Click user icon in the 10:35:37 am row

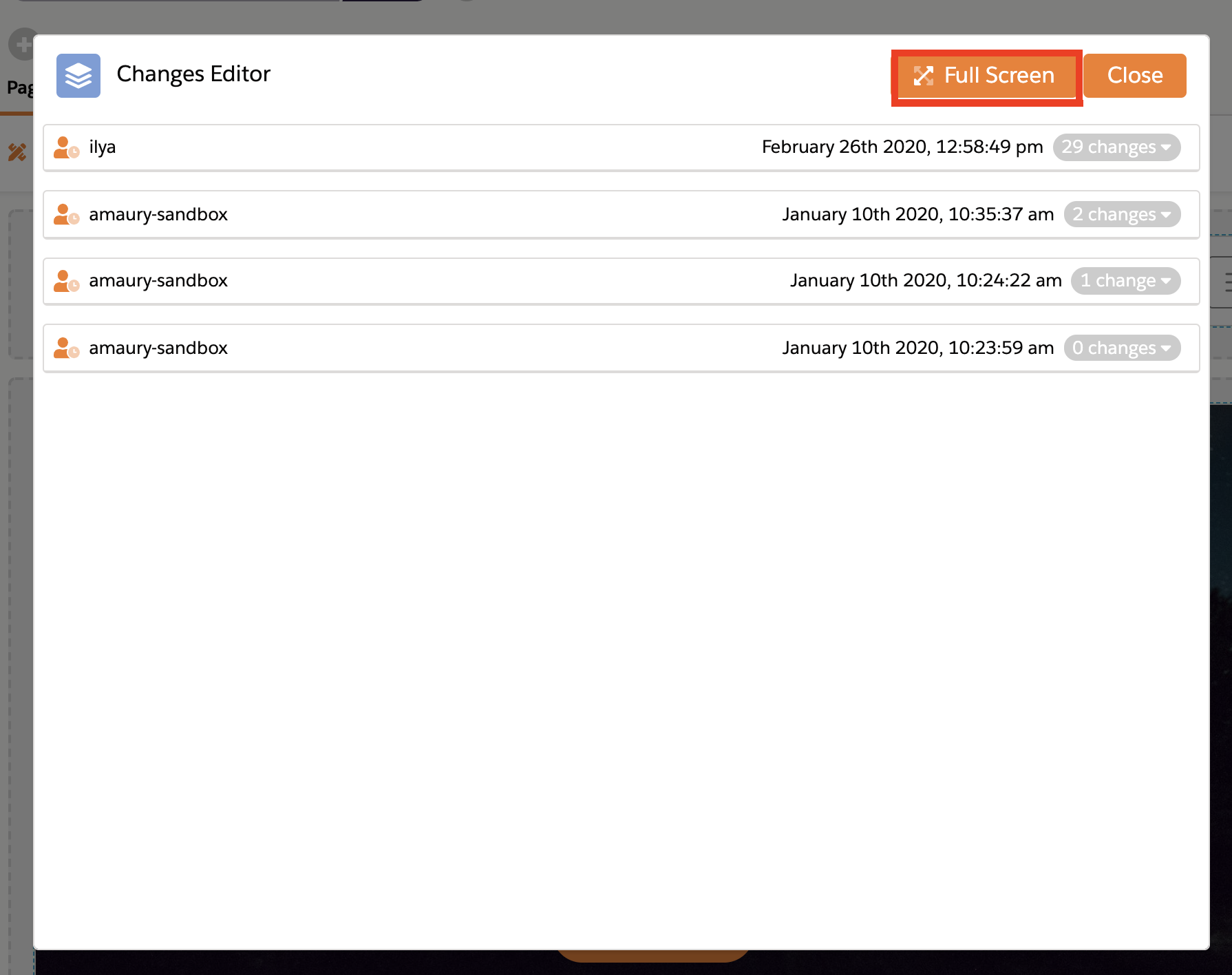(x=67, y=214)
